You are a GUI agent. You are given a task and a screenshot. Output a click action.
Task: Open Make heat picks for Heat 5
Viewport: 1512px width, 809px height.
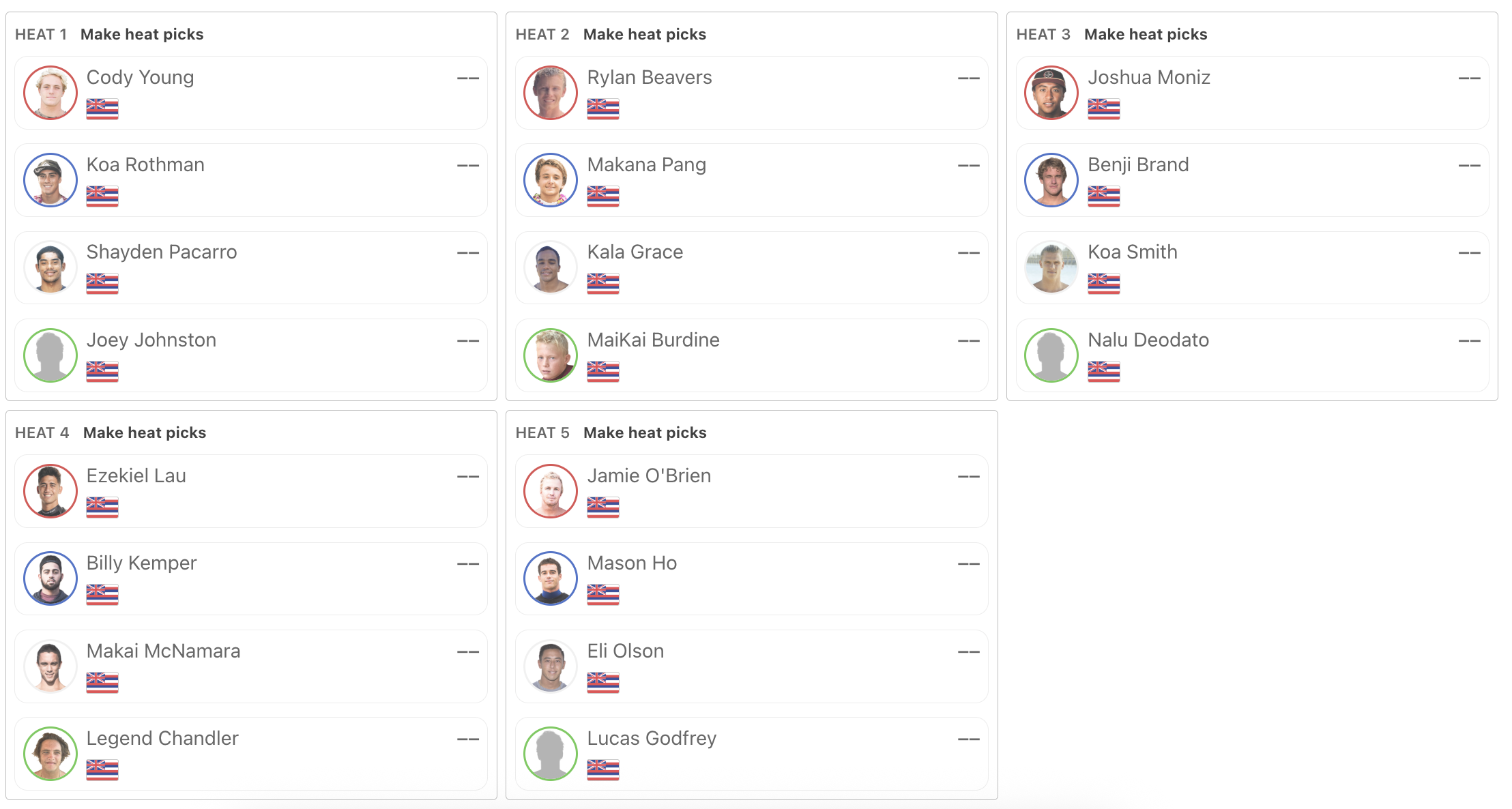(645, 432)
